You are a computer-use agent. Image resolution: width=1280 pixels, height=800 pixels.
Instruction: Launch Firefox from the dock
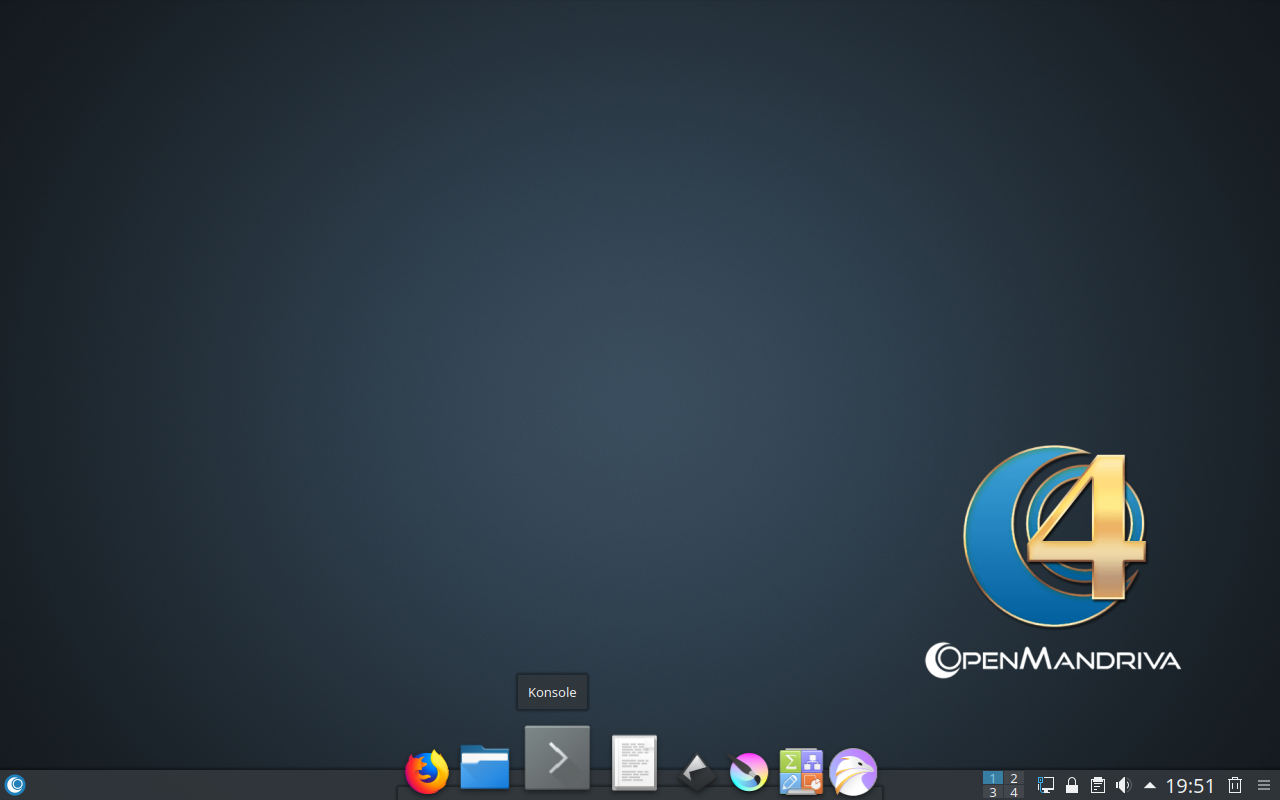(x=427, y=772)
